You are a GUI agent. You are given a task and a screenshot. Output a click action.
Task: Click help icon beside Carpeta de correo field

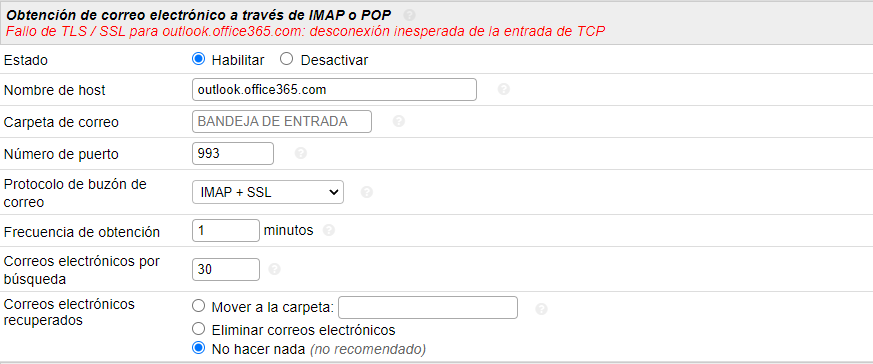(x=398, y=121)
